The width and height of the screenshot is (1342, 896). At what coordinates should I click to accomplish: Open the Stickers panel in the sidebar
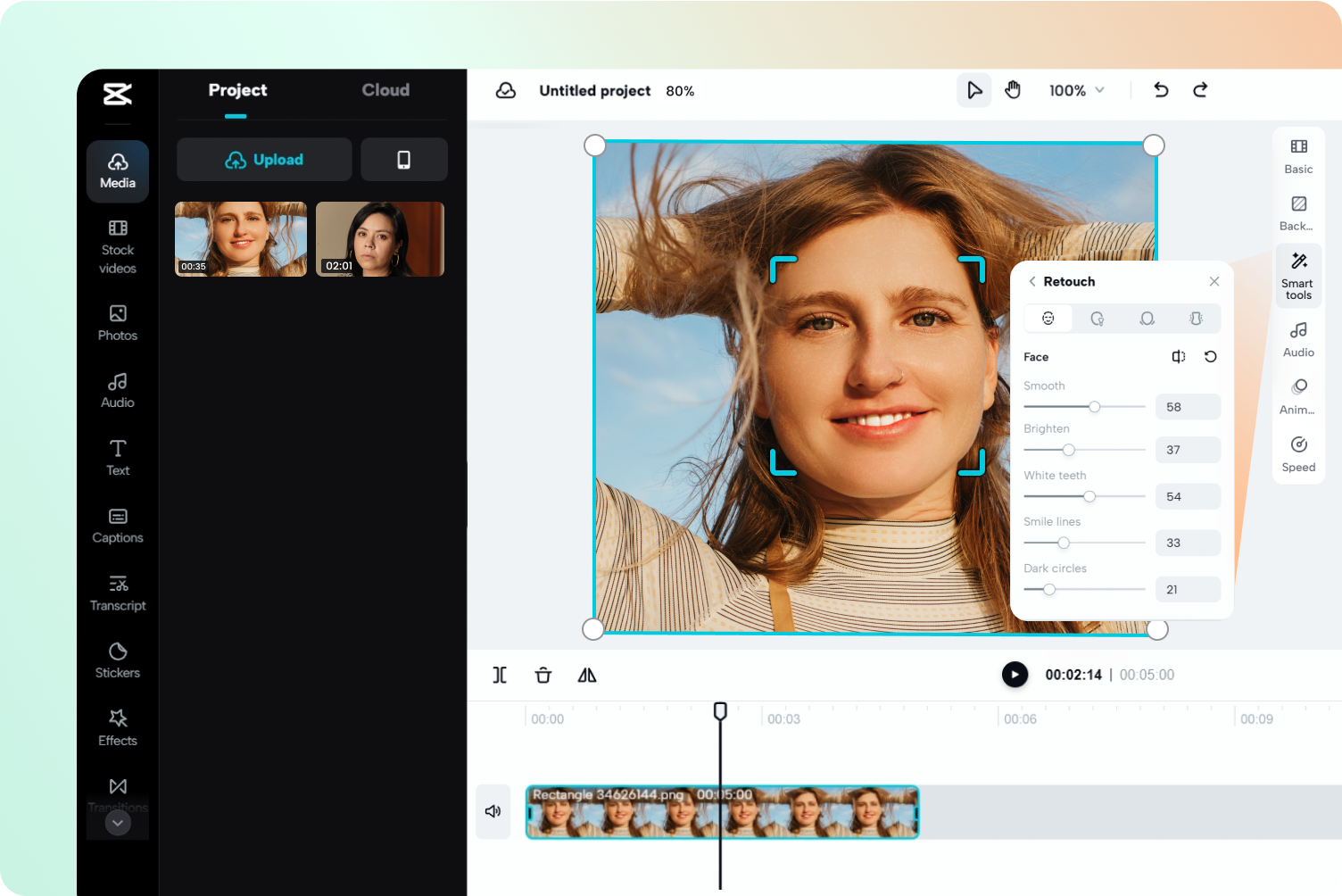pyautogui.click(x=118, y=661)
